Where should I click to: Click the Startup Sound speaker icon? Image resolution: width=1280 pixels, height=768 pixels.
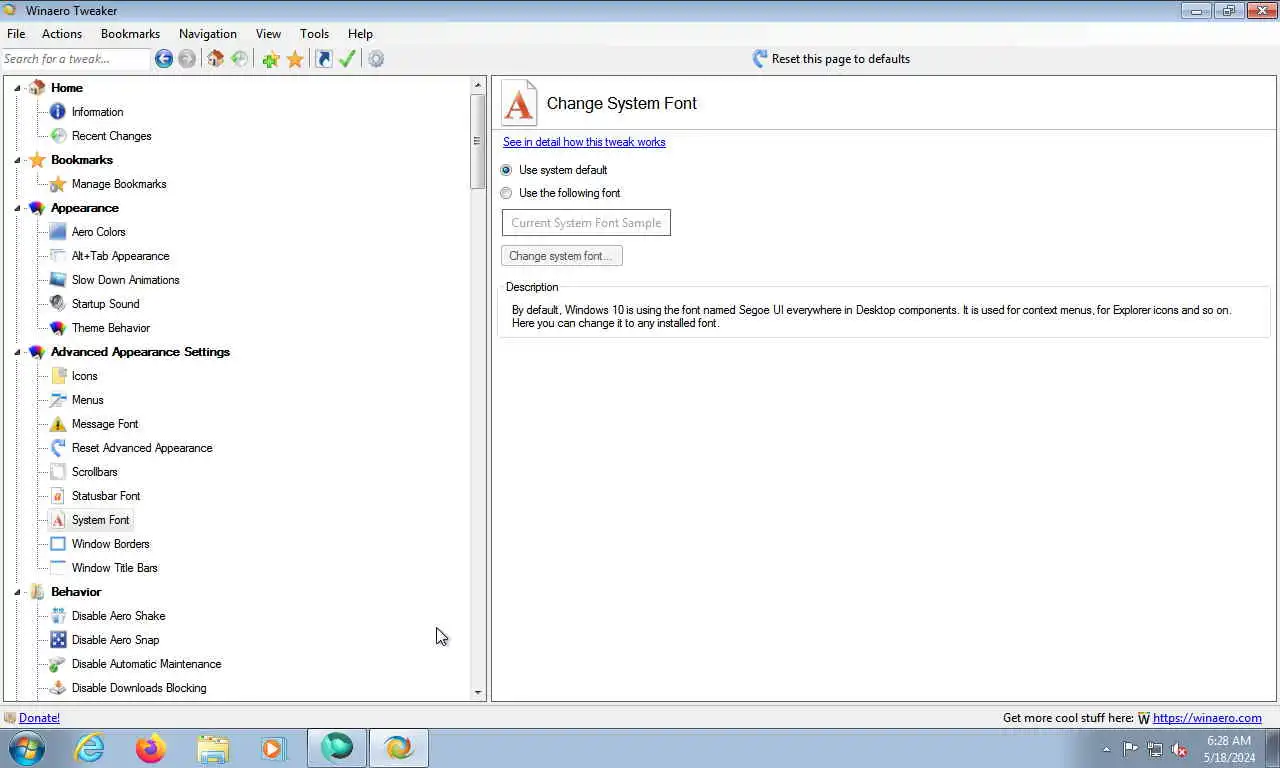58,304
